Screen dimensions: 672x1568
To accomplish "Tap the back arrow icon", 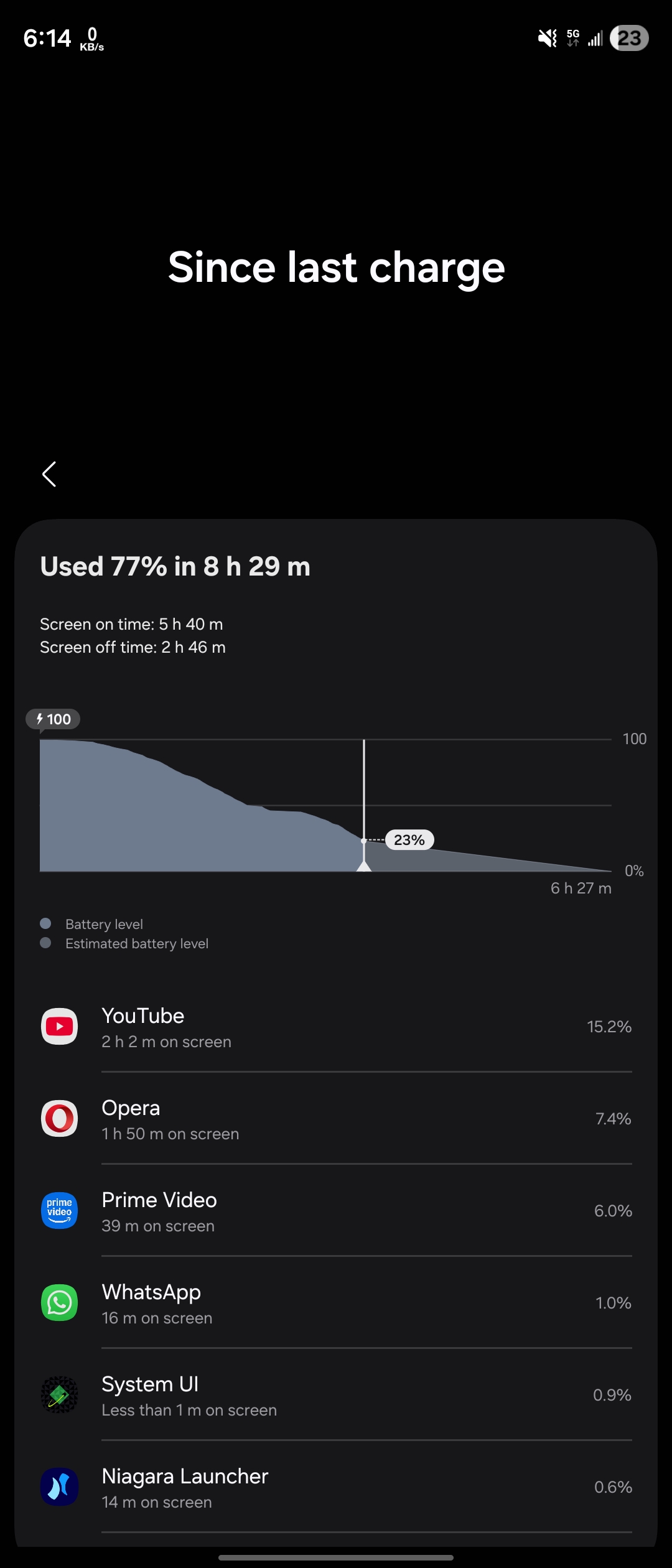I will click(49, 474).
